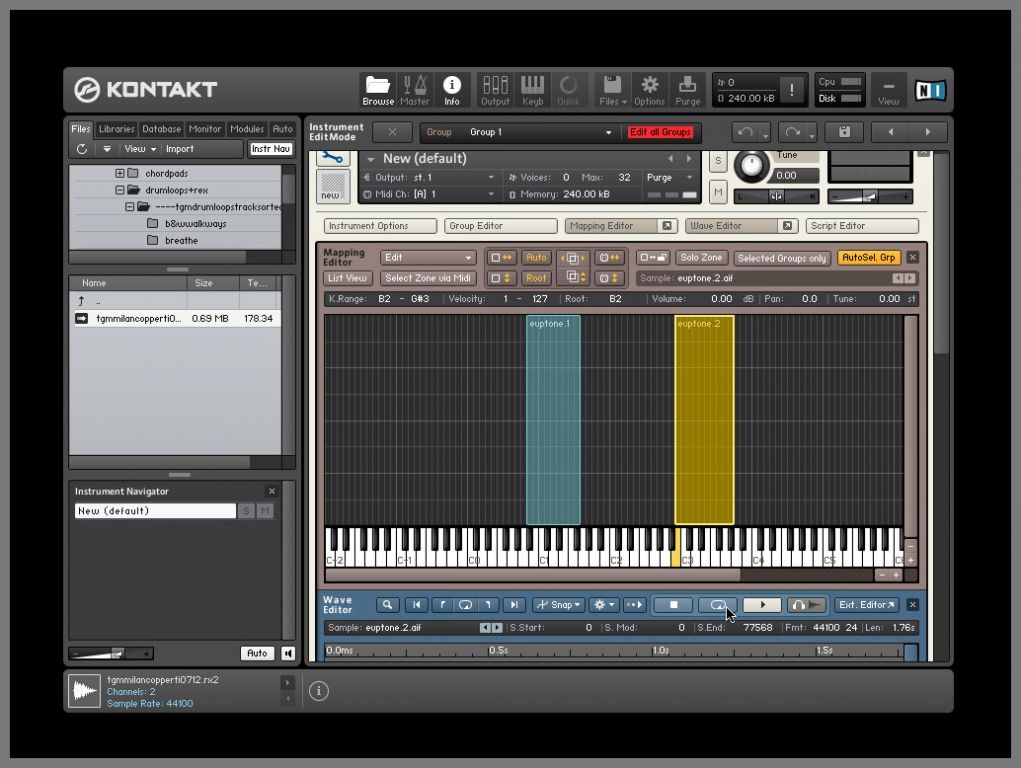Toggle the Info pane
Screen dimensions: 1021x768
(x=451, y=90)
